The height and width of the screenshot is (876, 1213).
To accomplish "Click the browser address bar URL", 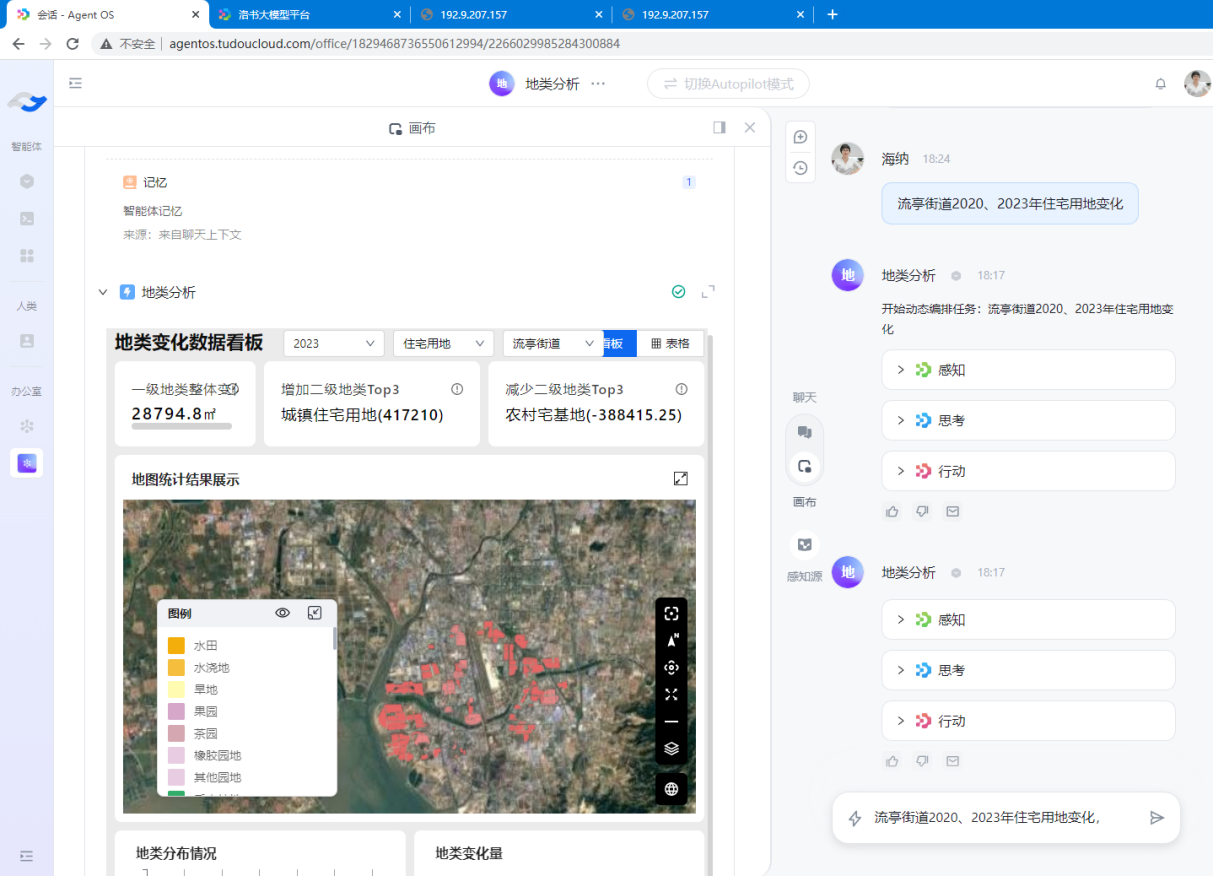I will [x=394, y=44].
